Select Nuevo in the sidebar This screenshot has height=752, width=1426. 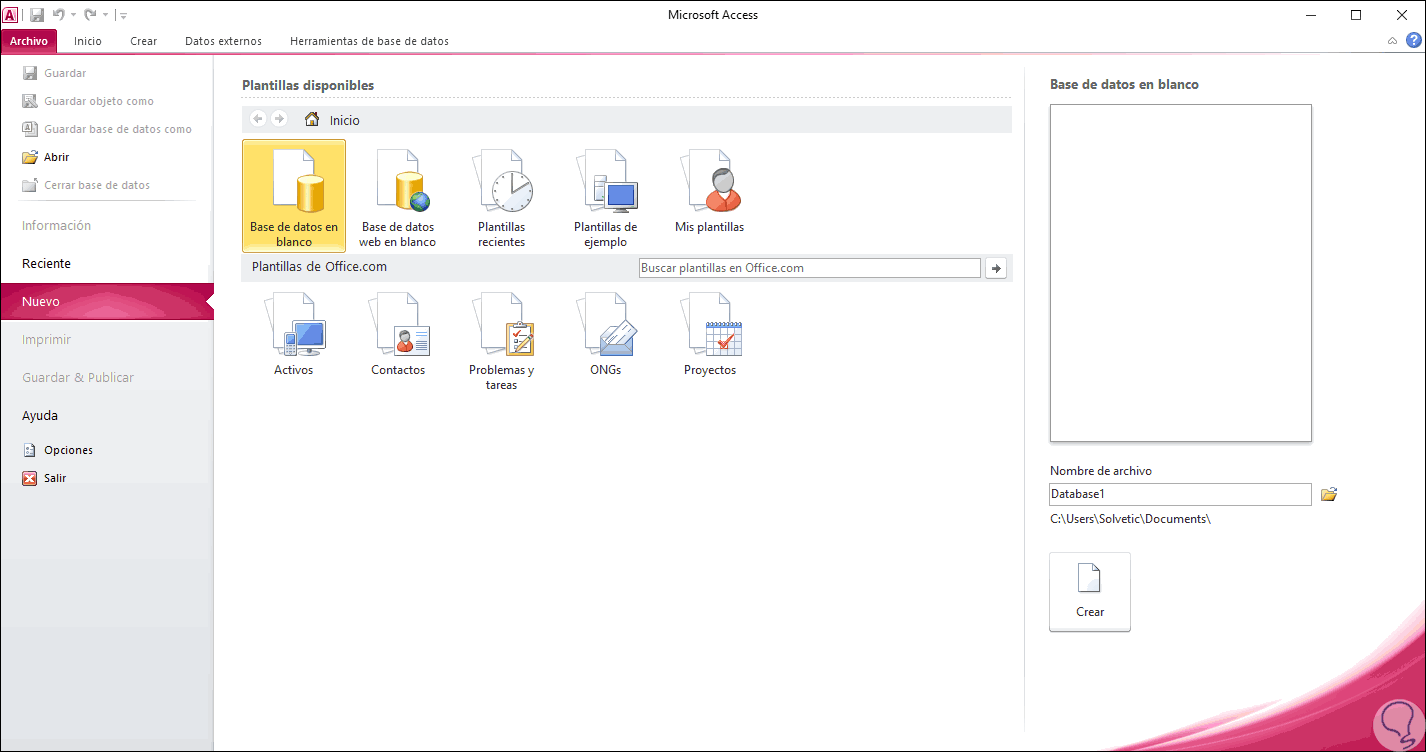pyautogui.click(x=106, y=302)
